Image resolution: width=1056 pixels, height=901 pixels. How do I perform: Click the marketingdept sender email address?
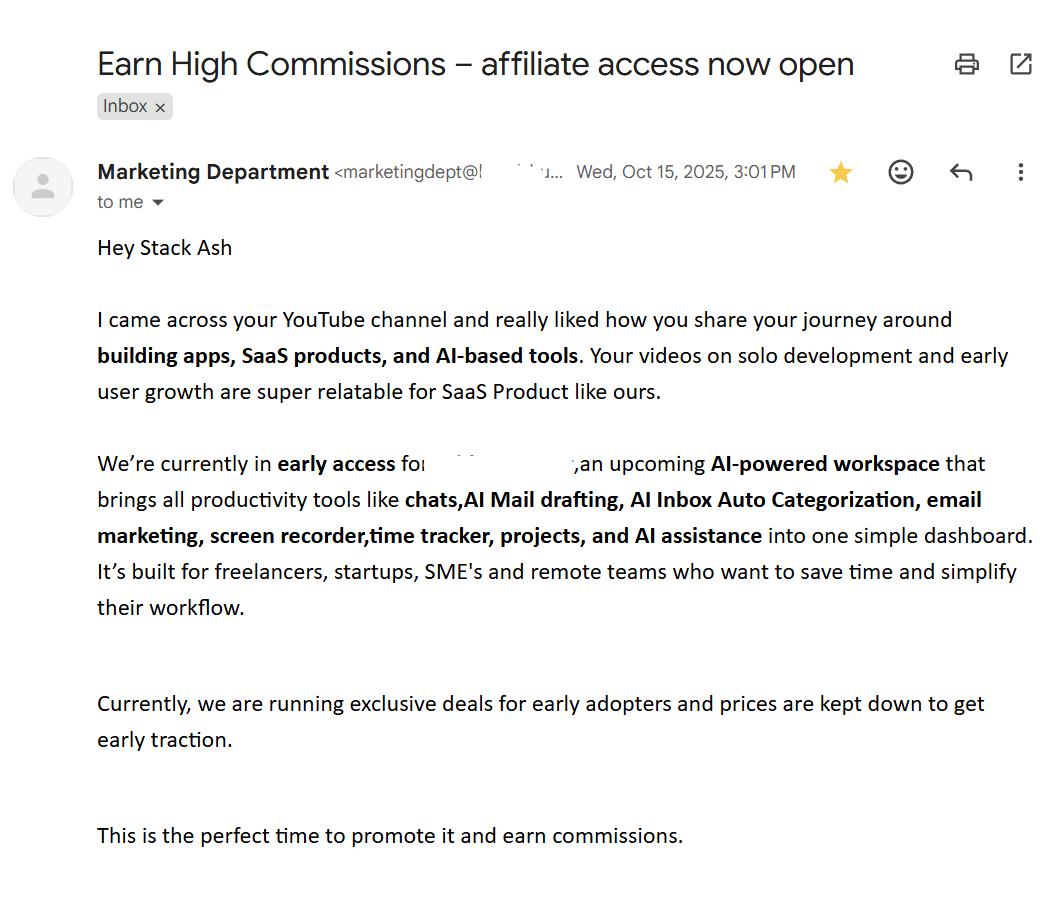tap(408, 173)
